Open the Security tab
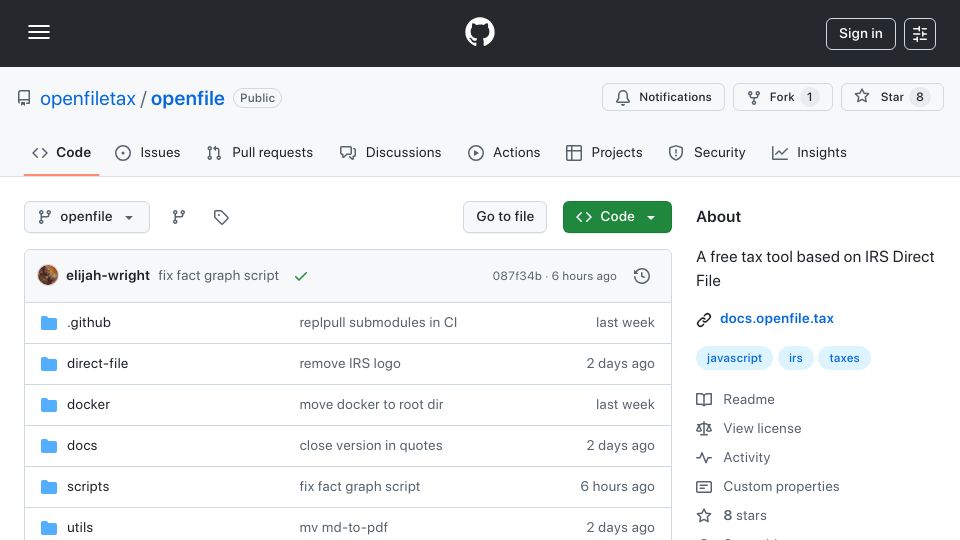960x540 pixels. tap(707, 152)
